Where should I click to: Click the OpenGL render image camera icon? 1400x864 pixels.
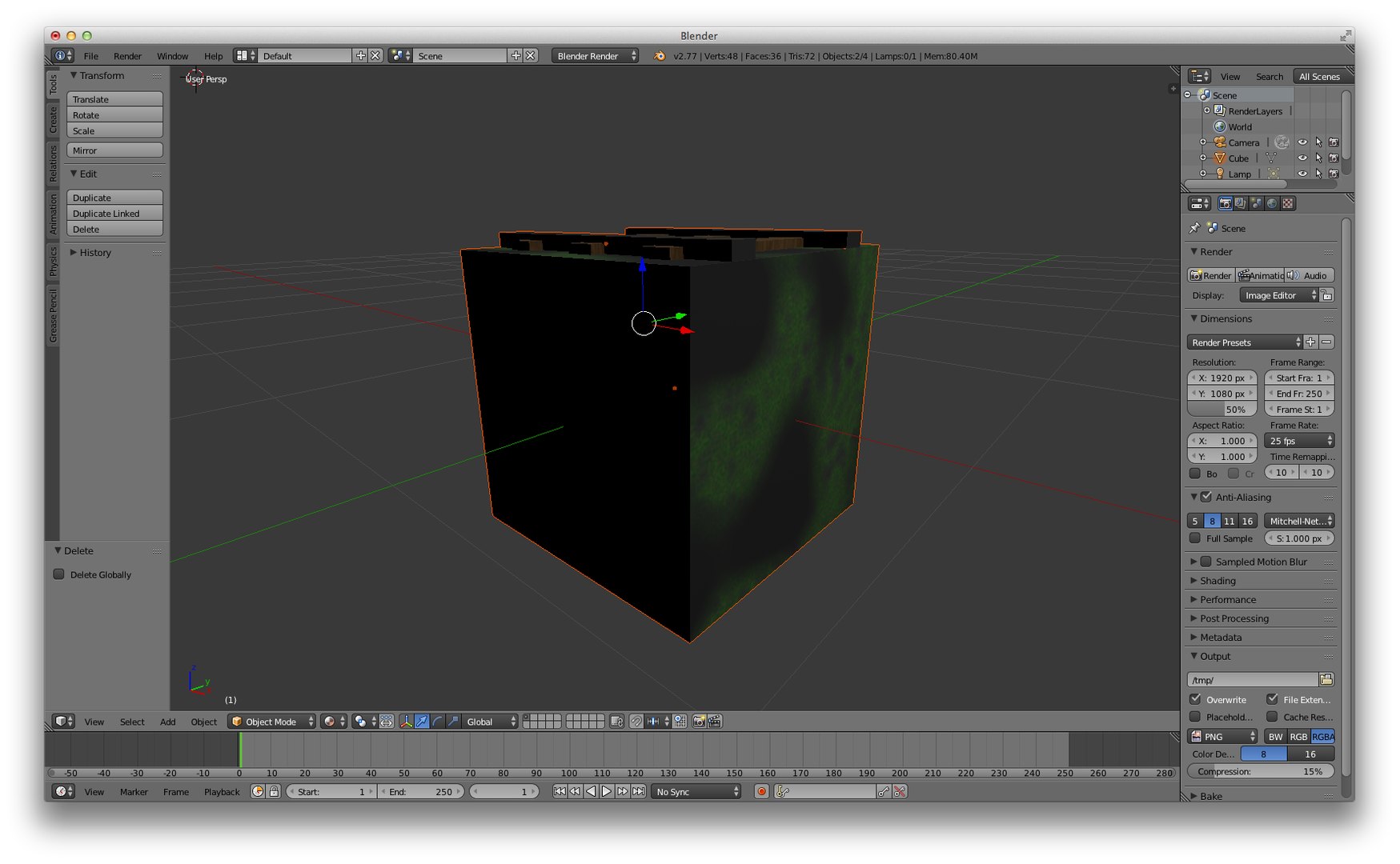[699, 721]
